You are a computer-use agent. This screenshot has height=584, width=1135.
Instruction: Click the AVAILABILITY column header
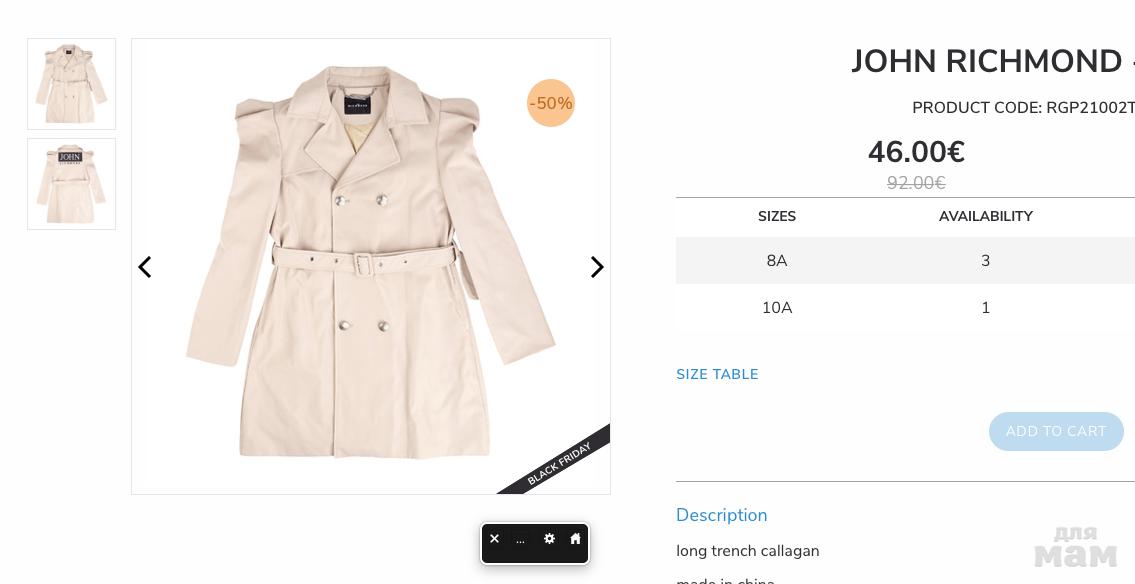[x=985, y=216]
